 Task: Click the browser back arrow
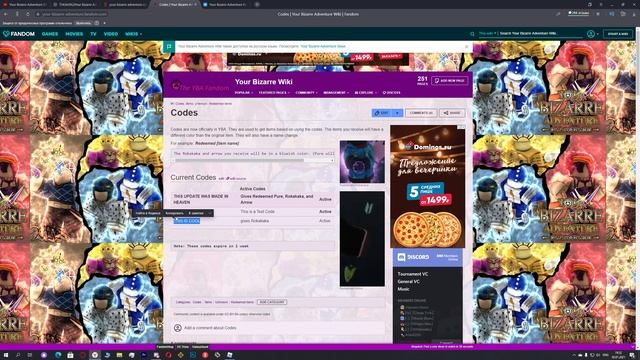click(x=5, y=14)
